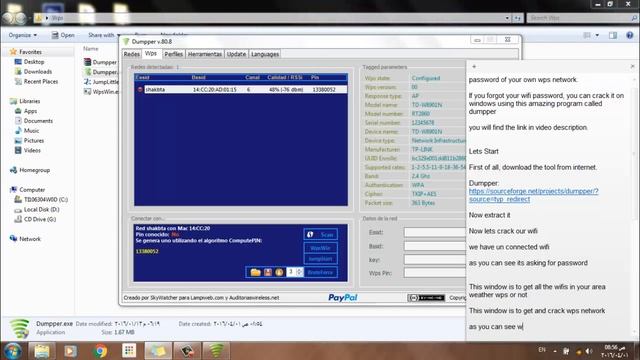Click the WpsWin button
The image size is (640, 360).
tap(321, 248)
